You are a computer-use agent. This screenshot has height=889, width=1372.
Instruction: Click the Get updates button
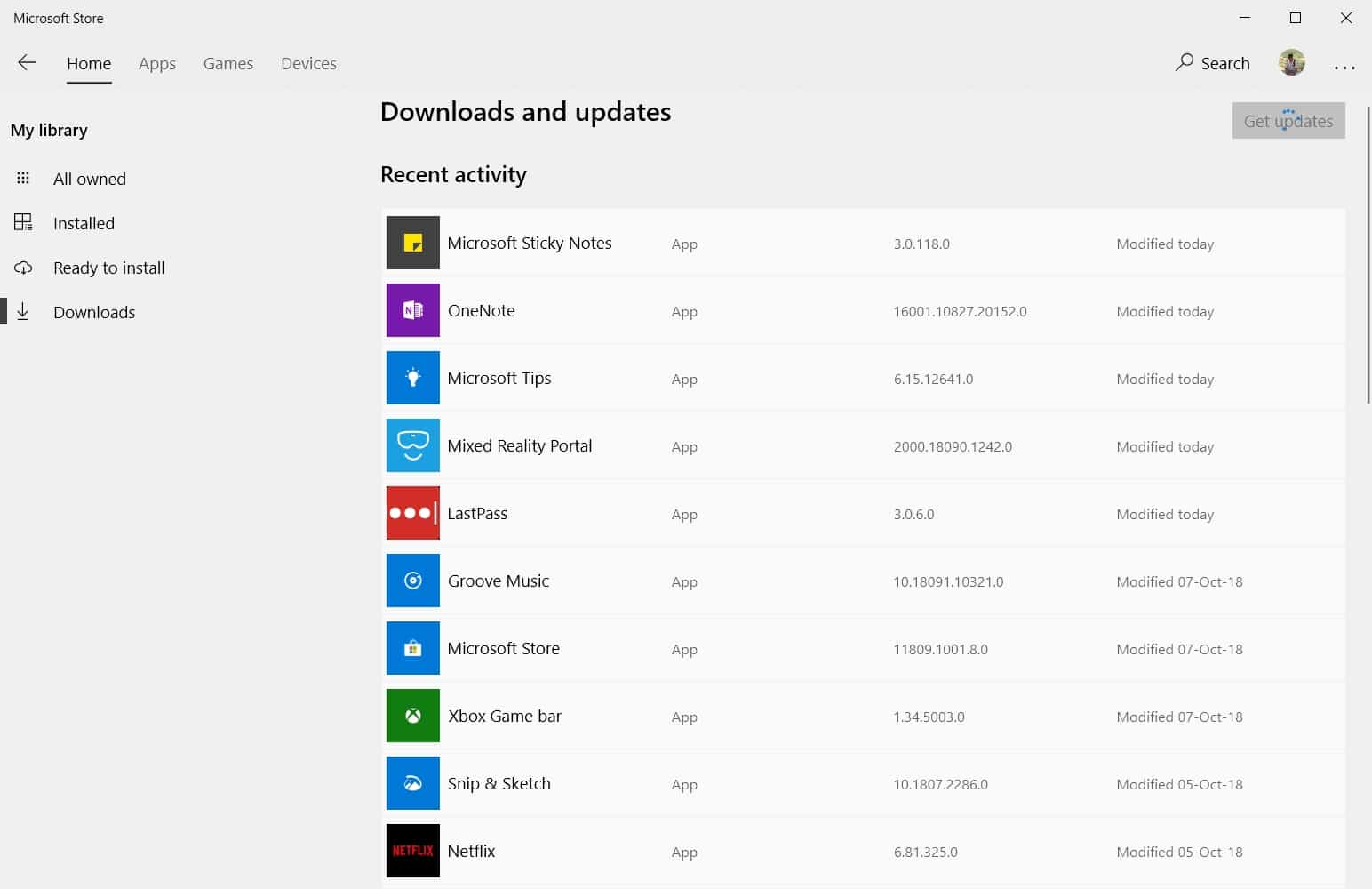click(1288, 120)
